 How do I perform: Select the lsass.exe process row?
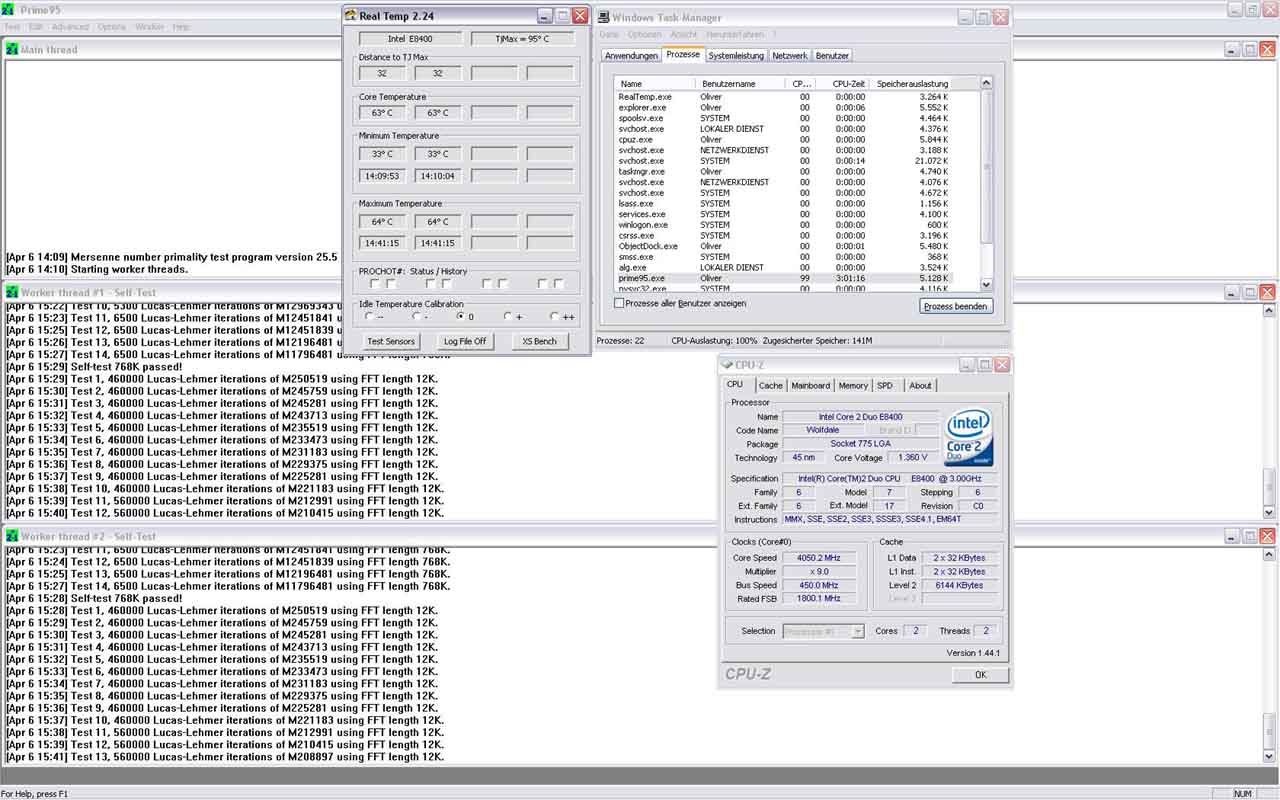click(784, 204)
